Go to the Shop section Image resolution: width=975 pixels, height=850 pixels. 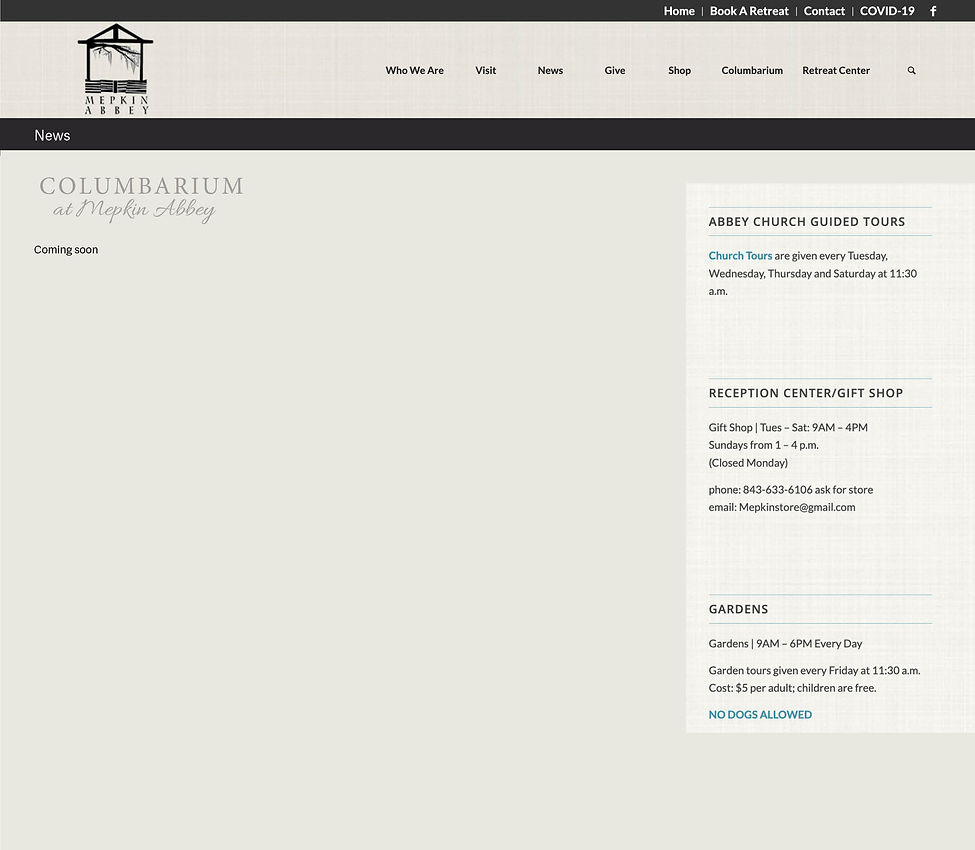click(679, 70)
